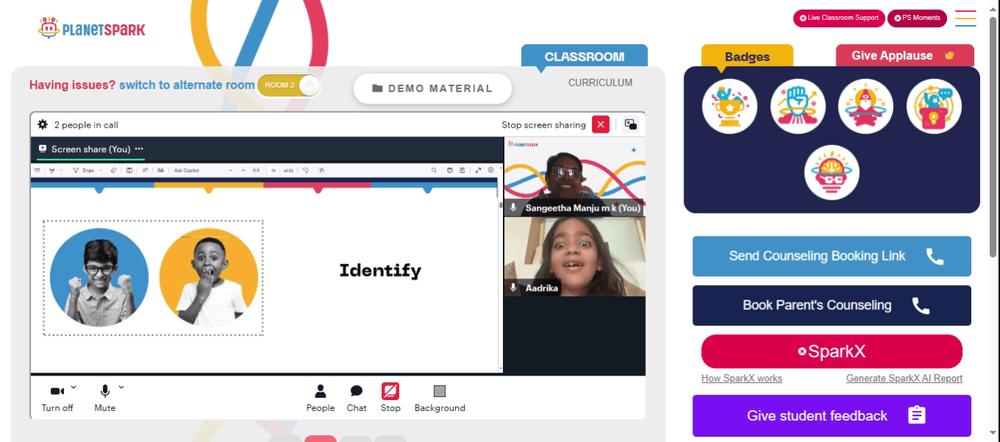
Task: Select the PDF highlight tool
Action: click(52, 170)
